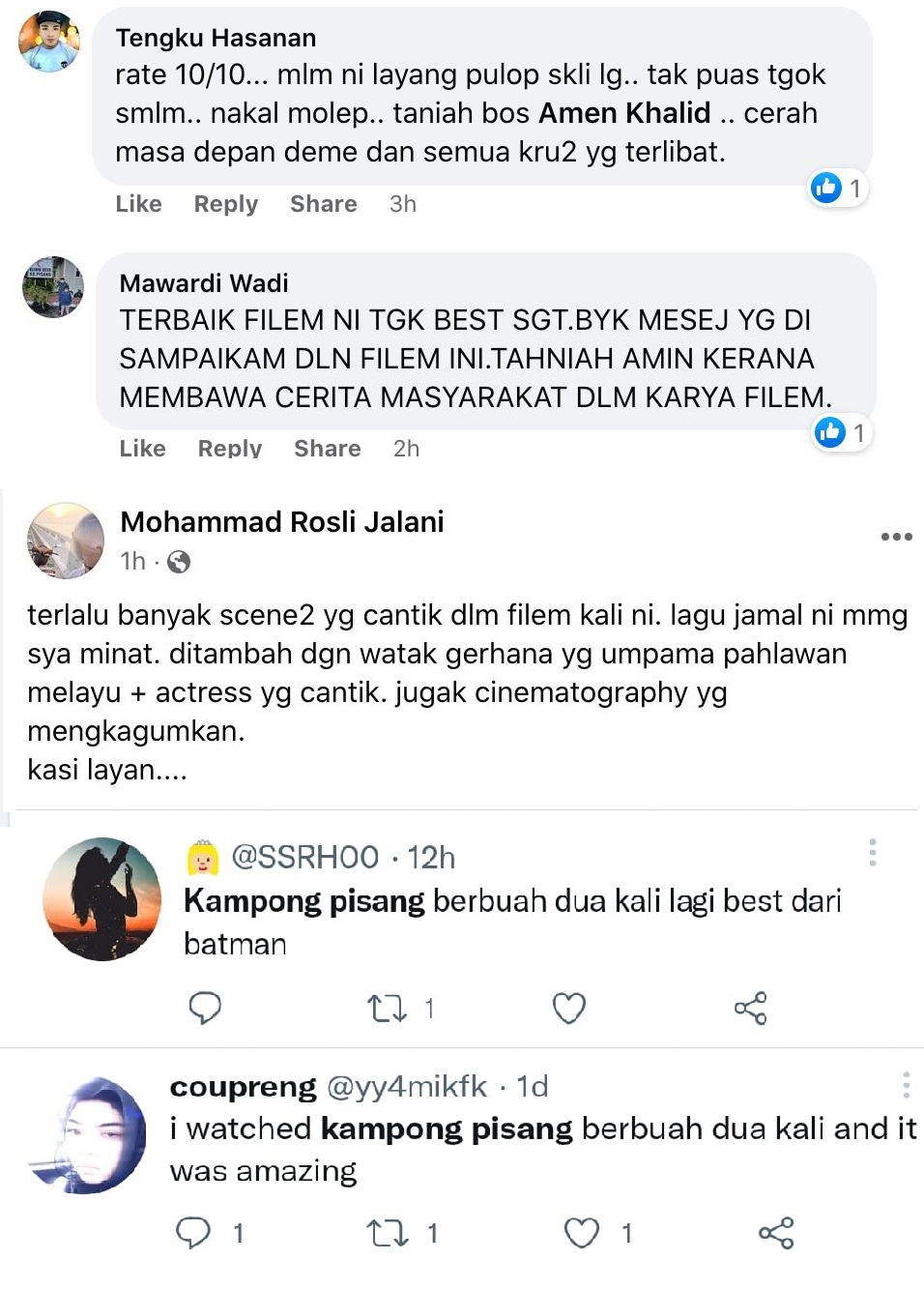
Task: Toggle heart like on coupreng's tweet
Action: (x=582, y=1233)
